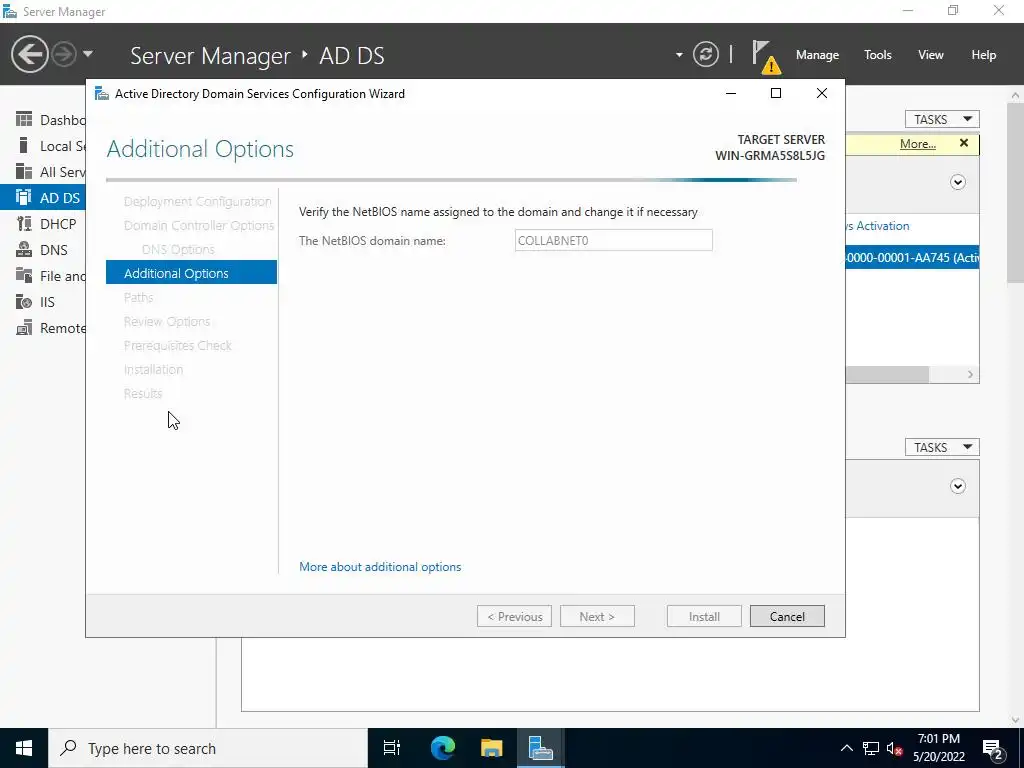Select the IIS icon in sidebar
This screenshot has height=768, width=1024.
click(x=24, y=302)
